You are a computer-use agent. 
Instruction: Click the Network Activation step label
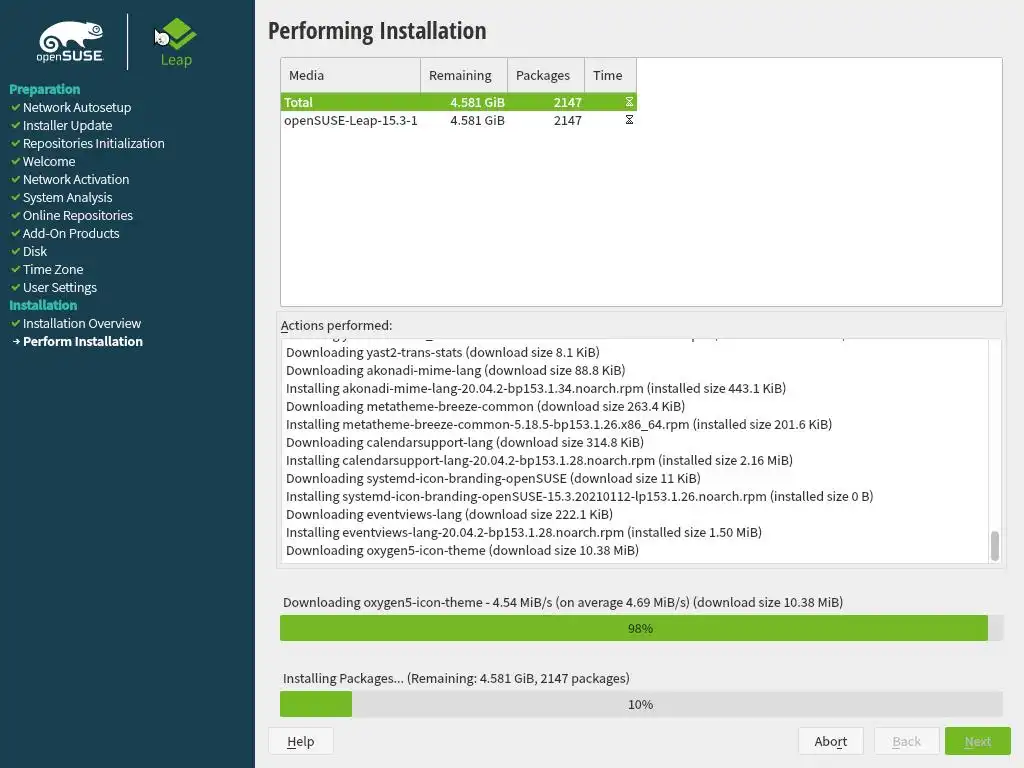point(76,179)
